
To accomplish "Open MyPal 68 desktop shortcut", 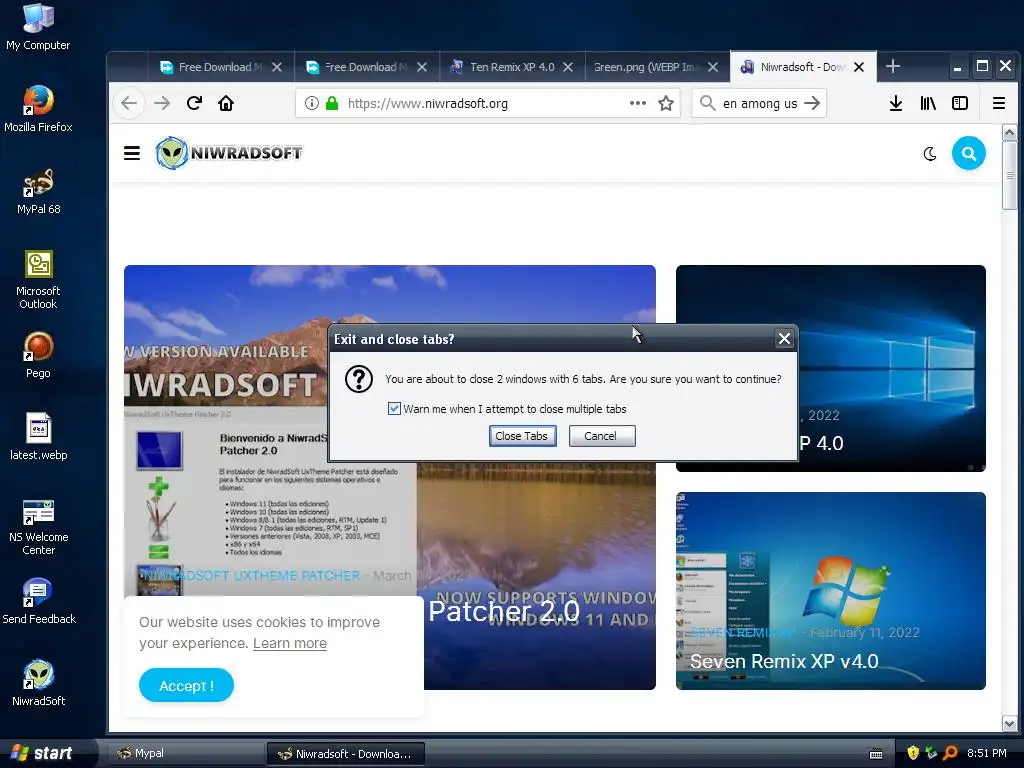I will [x=38, y=191].
